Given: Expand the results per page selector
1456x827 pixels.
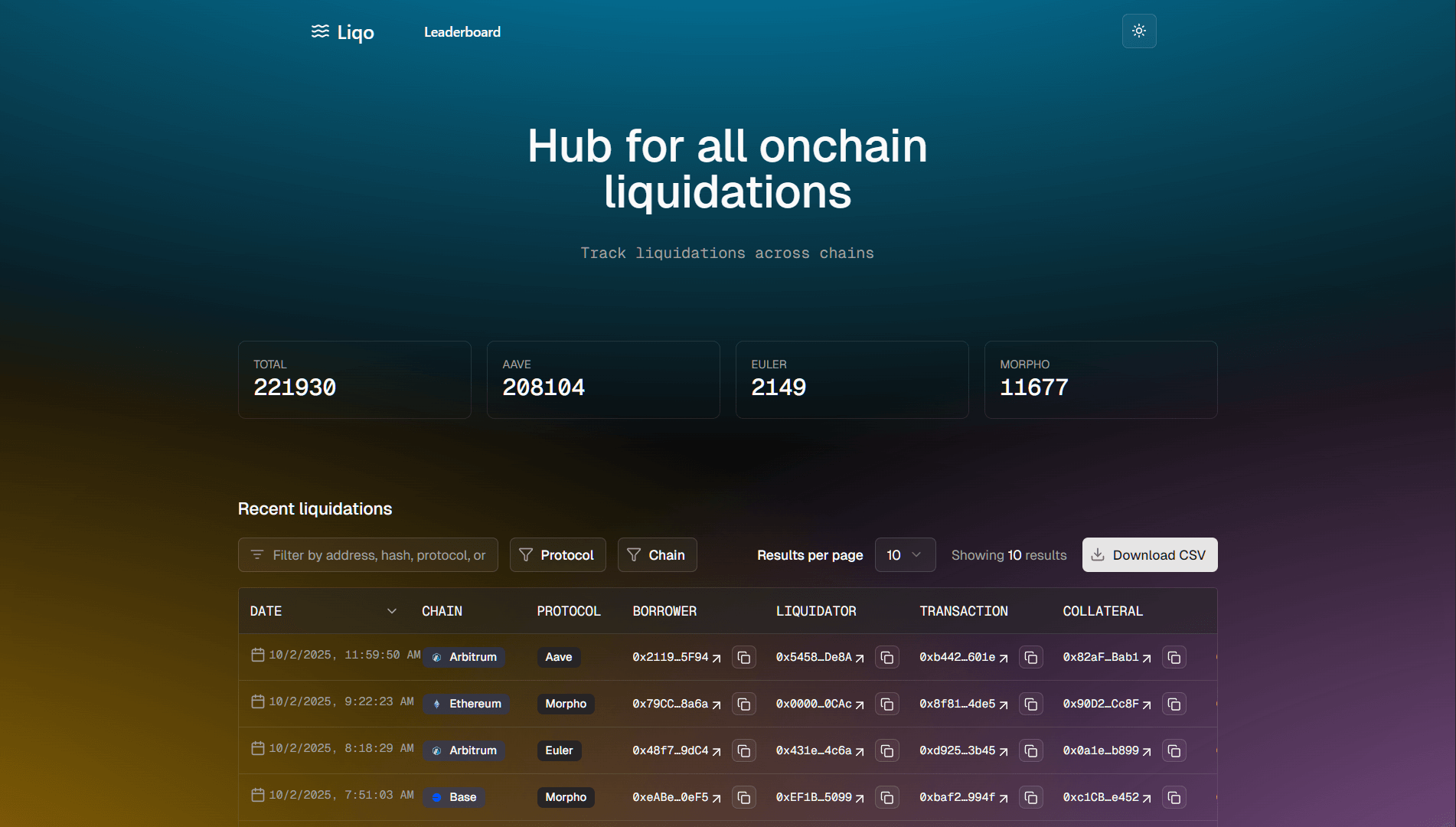Looking at the screenshot, I should [904, 555].
